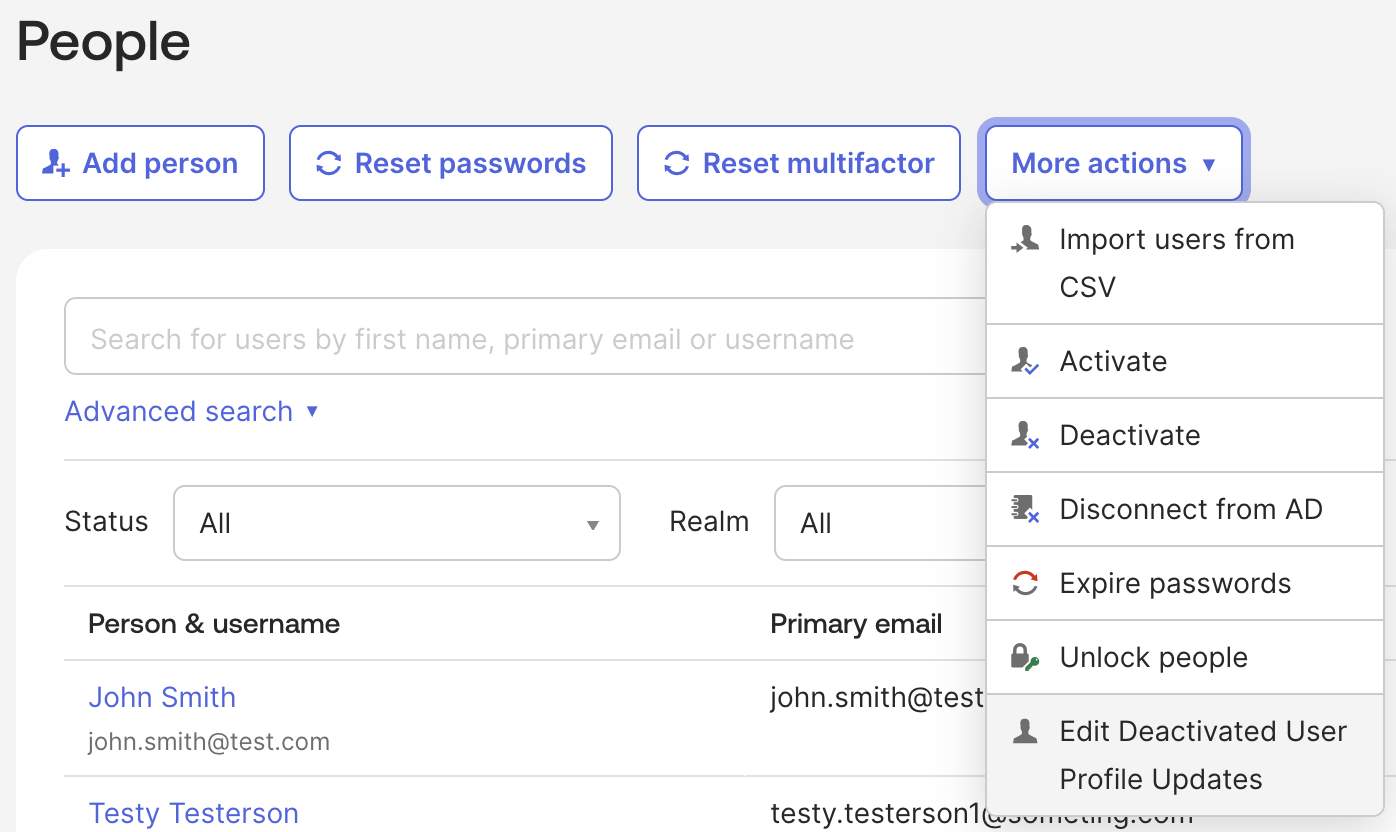The width and height of the screenshot is (1396, 832).
Task: Open John Smith's profile link
Action: click(x=162, y=697)
